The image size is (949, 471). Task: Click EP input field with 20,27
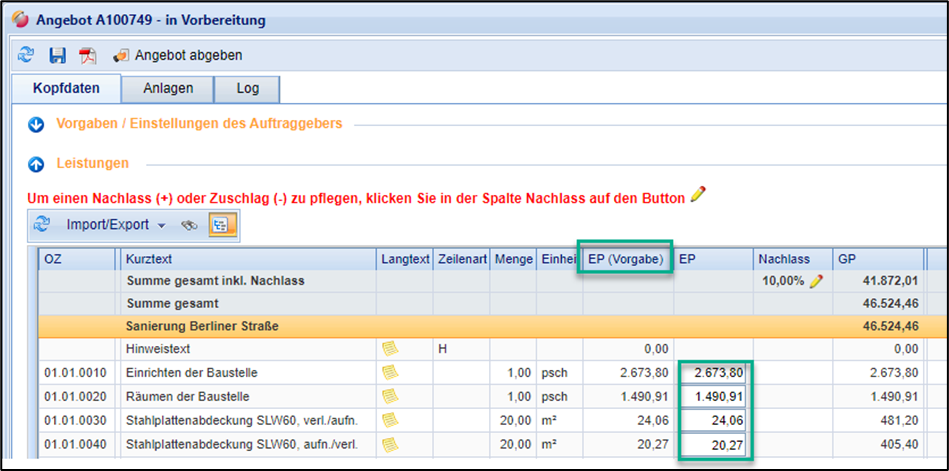(712, 445)
